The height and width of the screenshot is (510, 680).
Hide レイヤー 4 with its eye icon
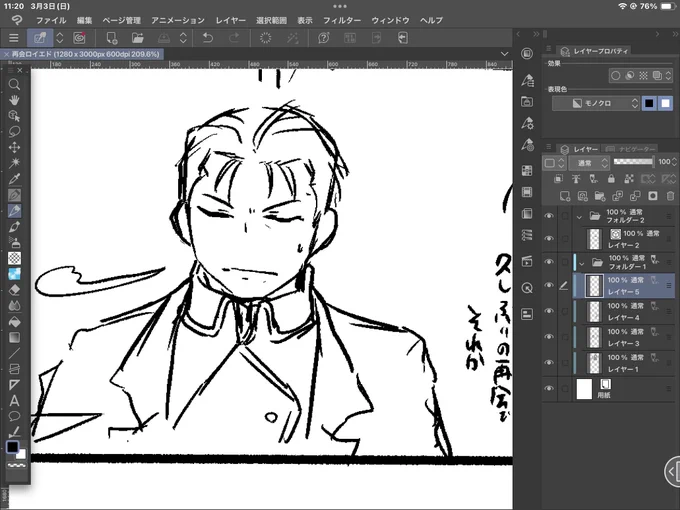click(x=549, y=311)
